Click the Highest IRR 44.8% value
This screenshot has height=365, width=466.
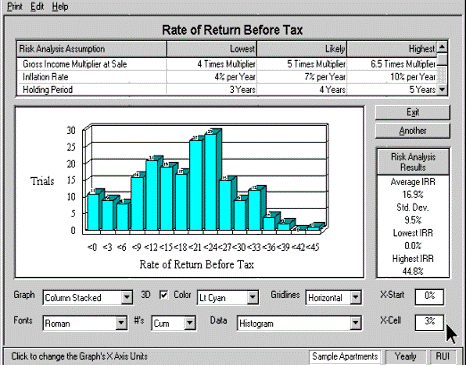pos(413,271)
